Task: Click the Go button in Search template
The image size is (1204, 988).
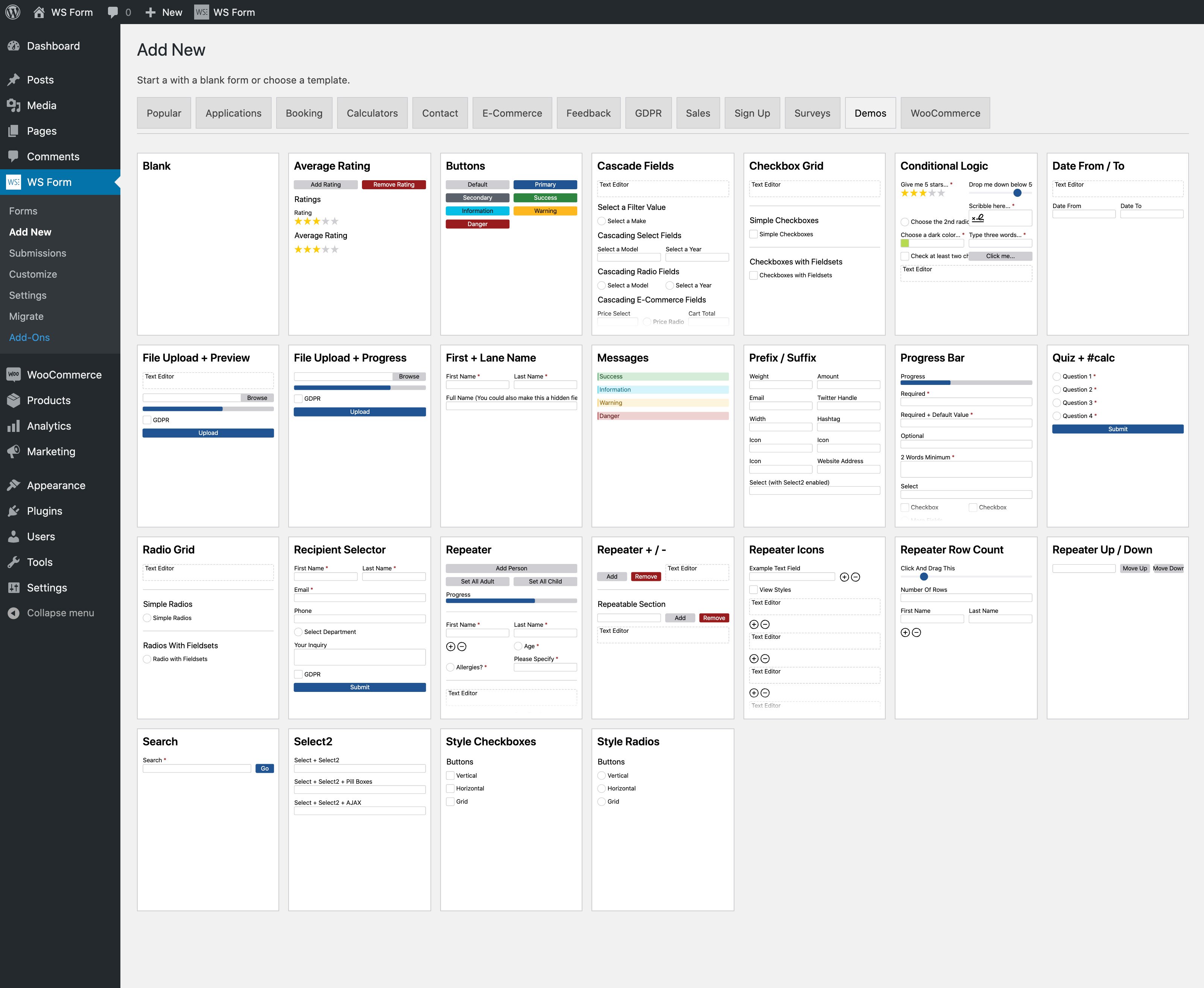Action: click(x=265, y=769)
